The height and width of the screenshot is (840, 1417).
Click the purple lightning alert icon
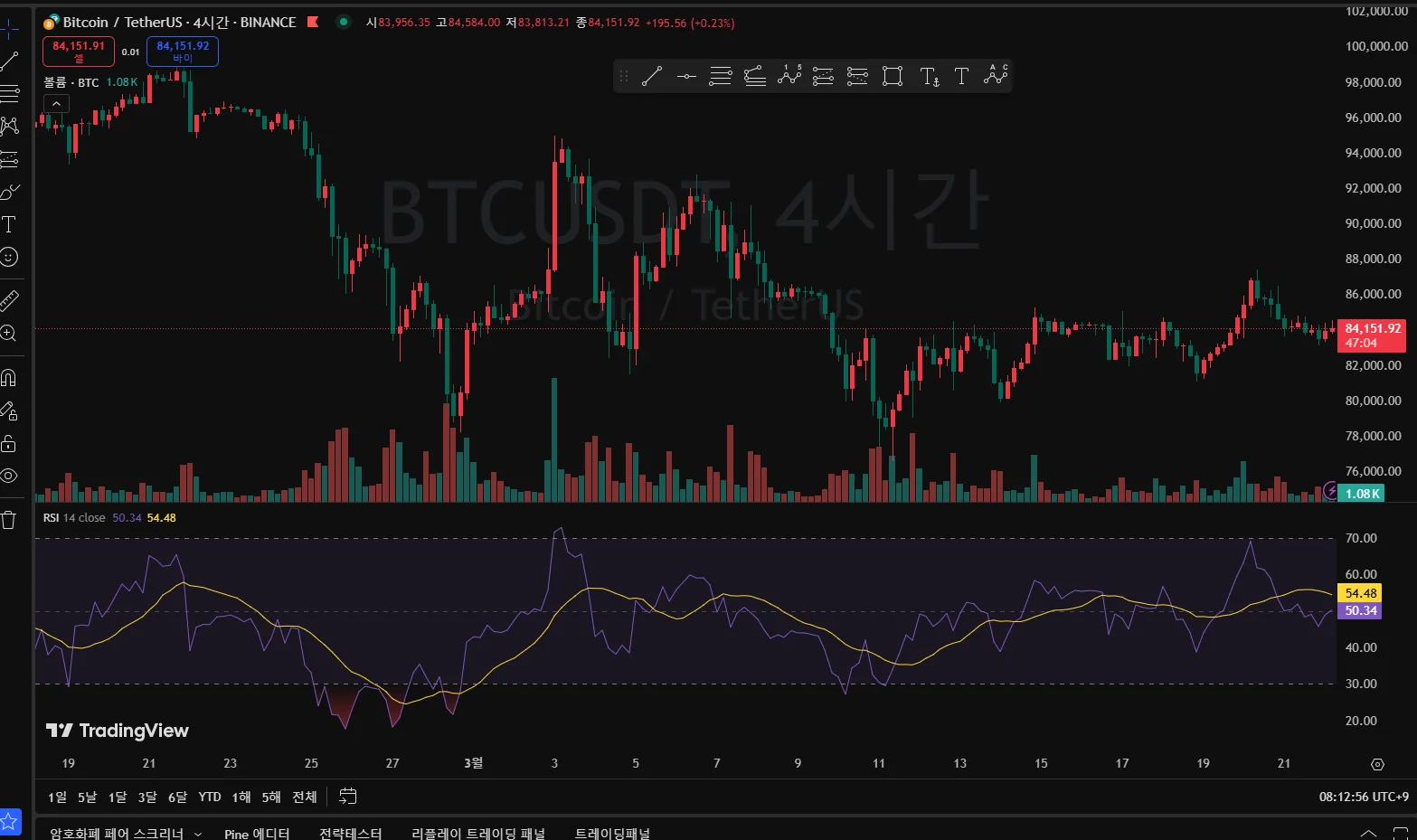coord(1330,491)
